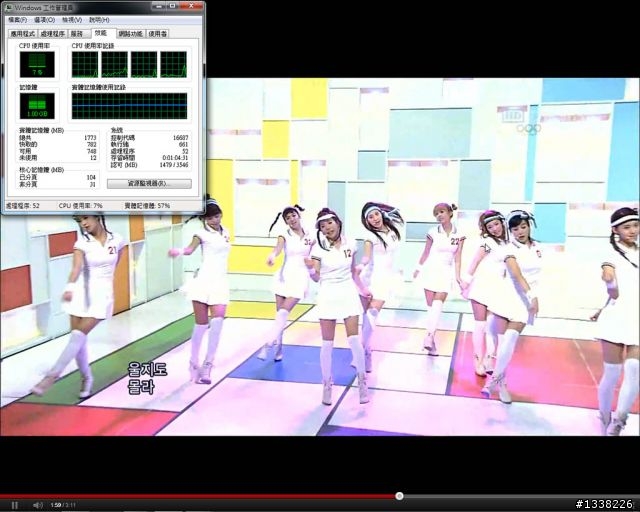Click the 可用 value 748
Screen dimensions: 640x512
pyautogui.click(x=91, y=151)
